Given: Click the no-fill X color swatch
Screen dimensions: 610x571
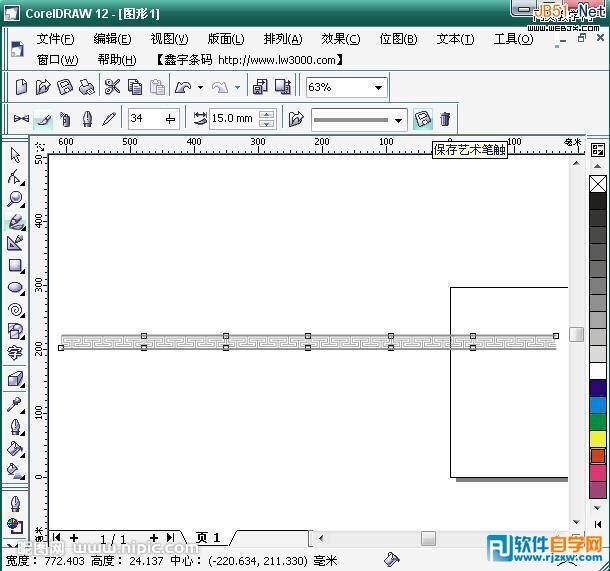Looking at the screenshot, I should 598,184.
